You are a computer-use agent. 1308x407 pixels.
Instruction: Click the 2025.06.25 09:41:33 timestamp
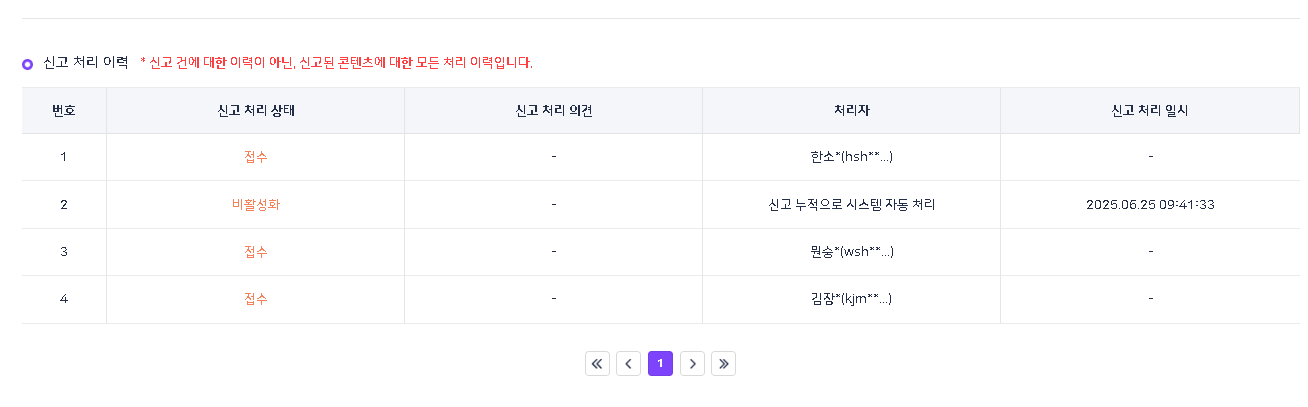point(1151,204)
